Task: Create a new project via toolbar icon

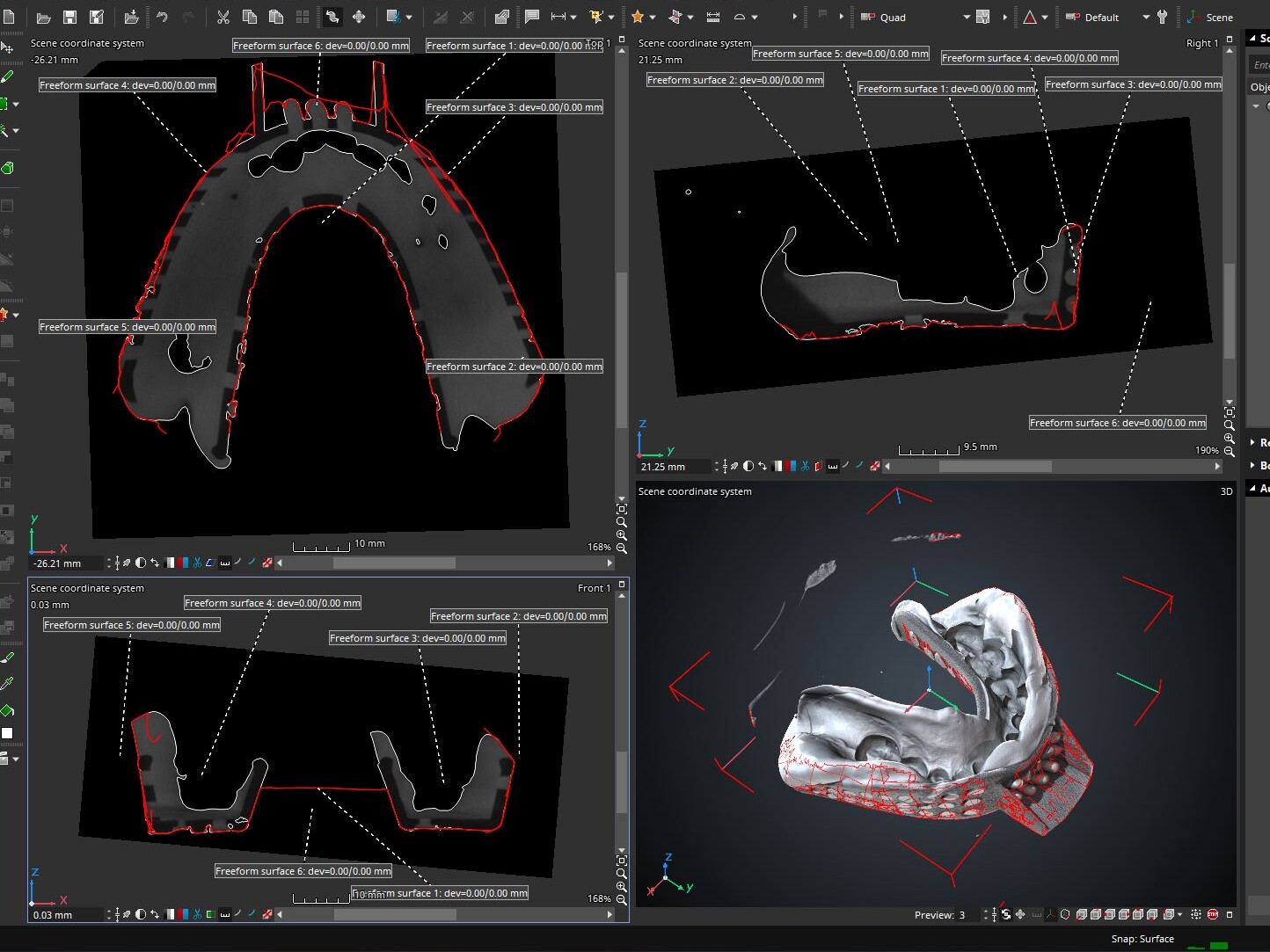Action: tap(9, 17)
